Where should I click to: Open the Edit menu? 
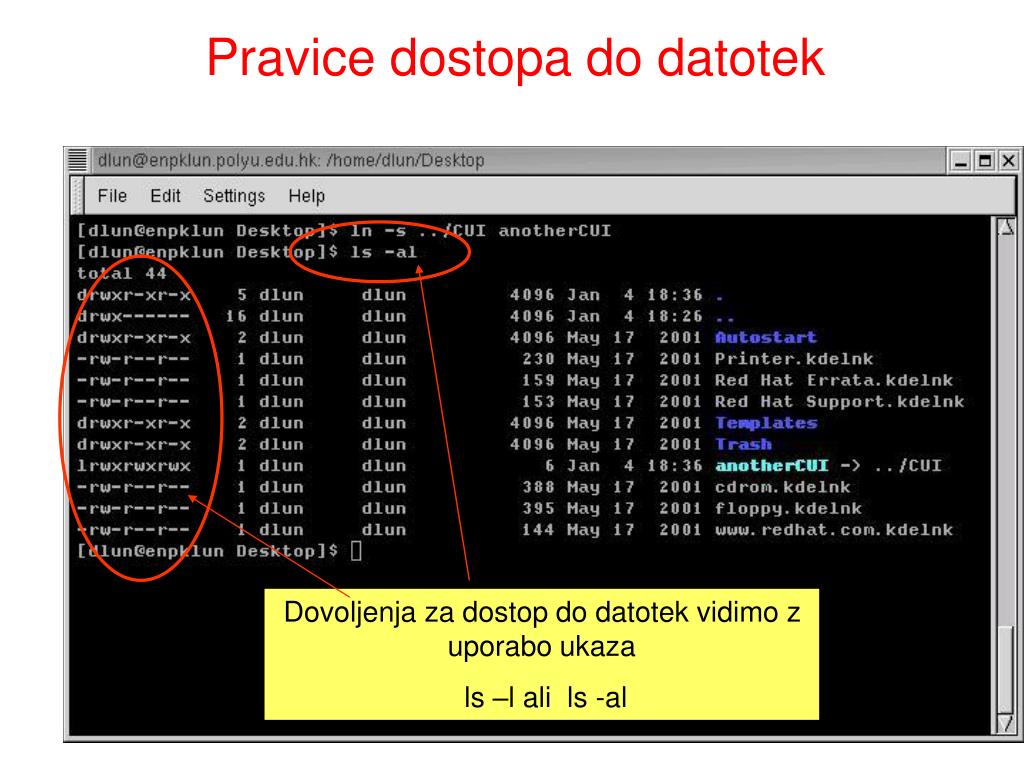click(165, 196)
